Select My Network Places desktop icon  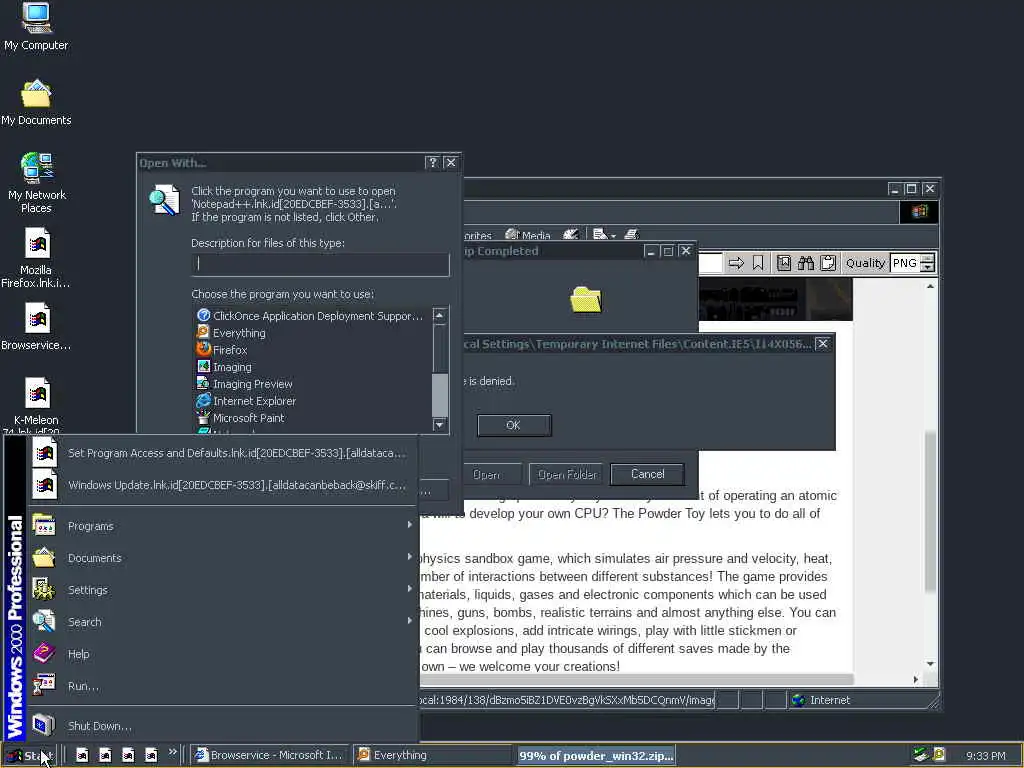pos(36,183)
